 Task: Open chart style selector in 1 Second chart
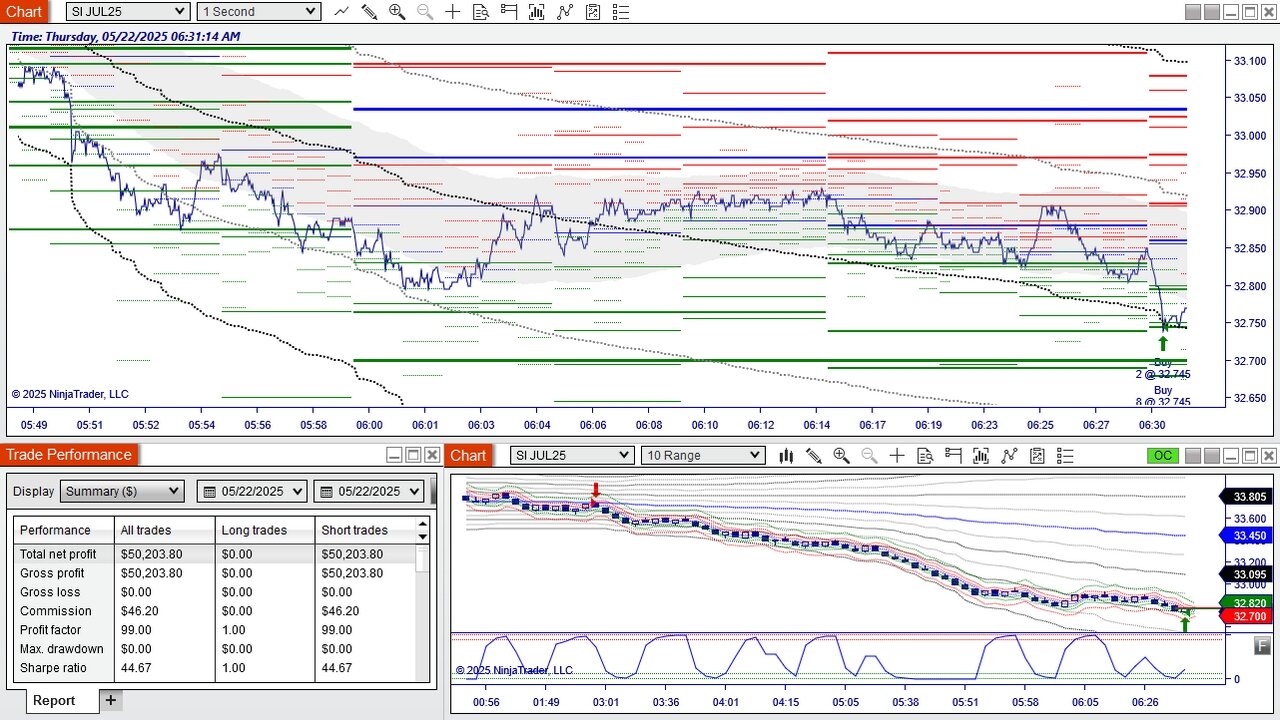(x=342, y=11)
